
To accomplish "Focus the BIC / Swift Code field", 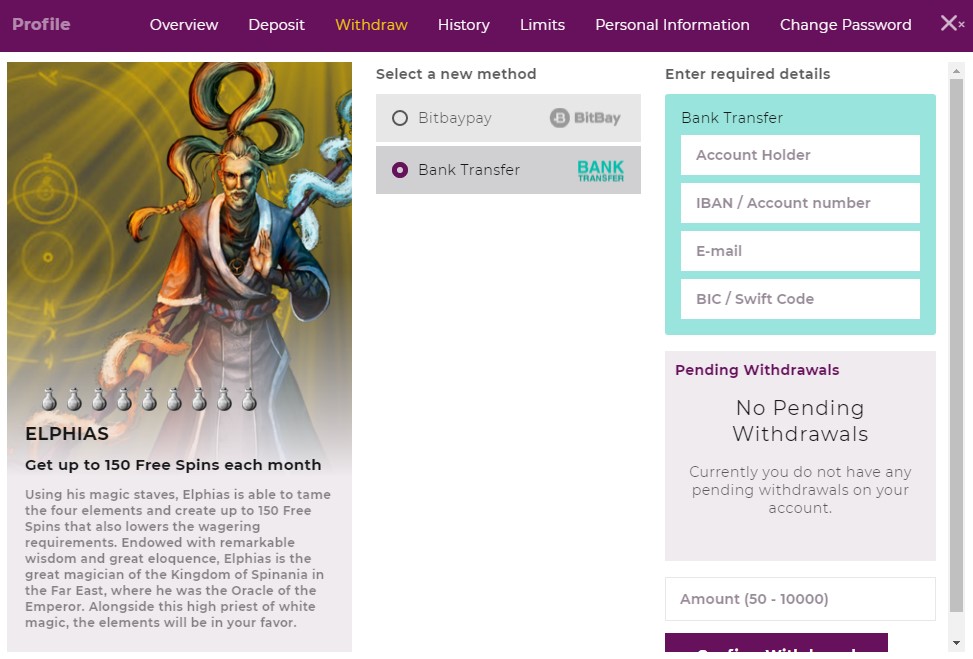I will point(800,299).
